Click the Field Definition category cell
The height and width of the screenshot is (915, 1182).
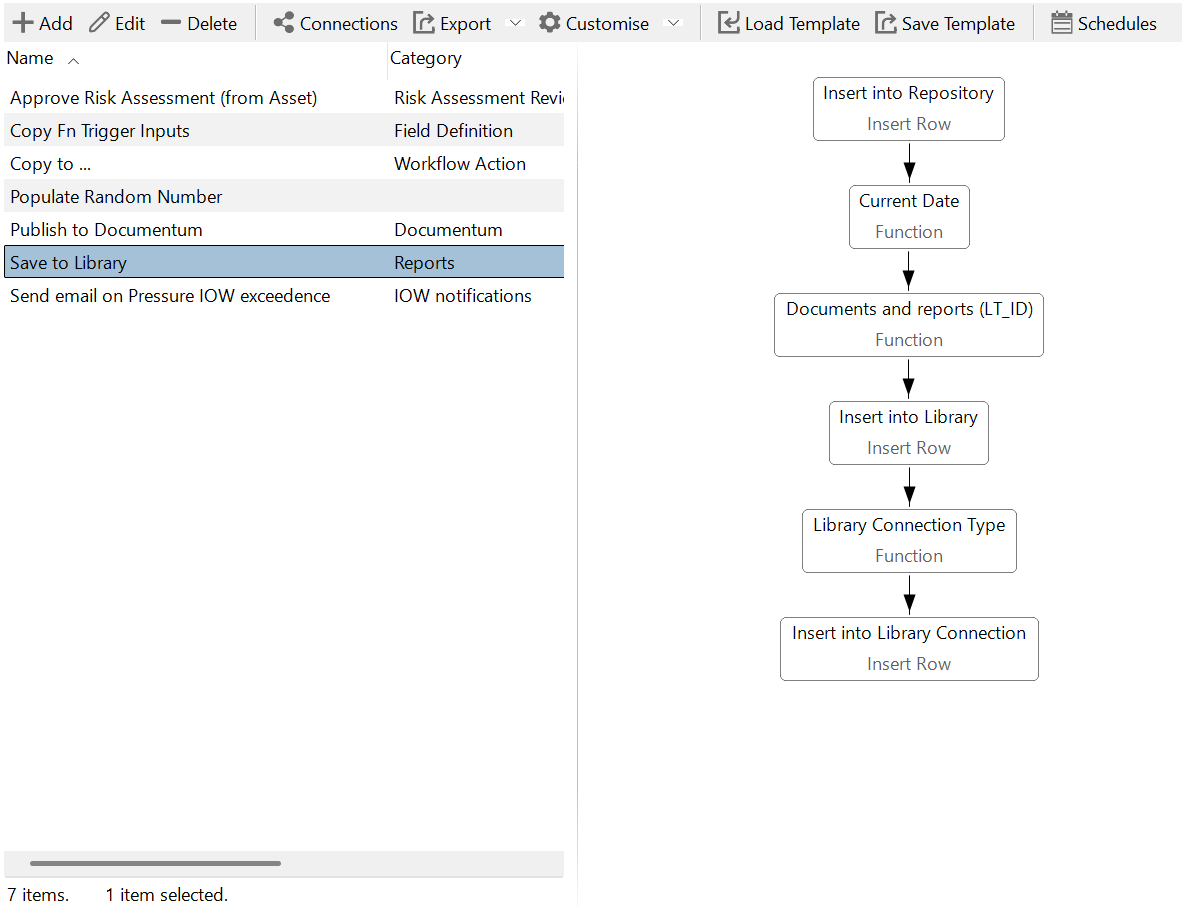click(453, 130)
